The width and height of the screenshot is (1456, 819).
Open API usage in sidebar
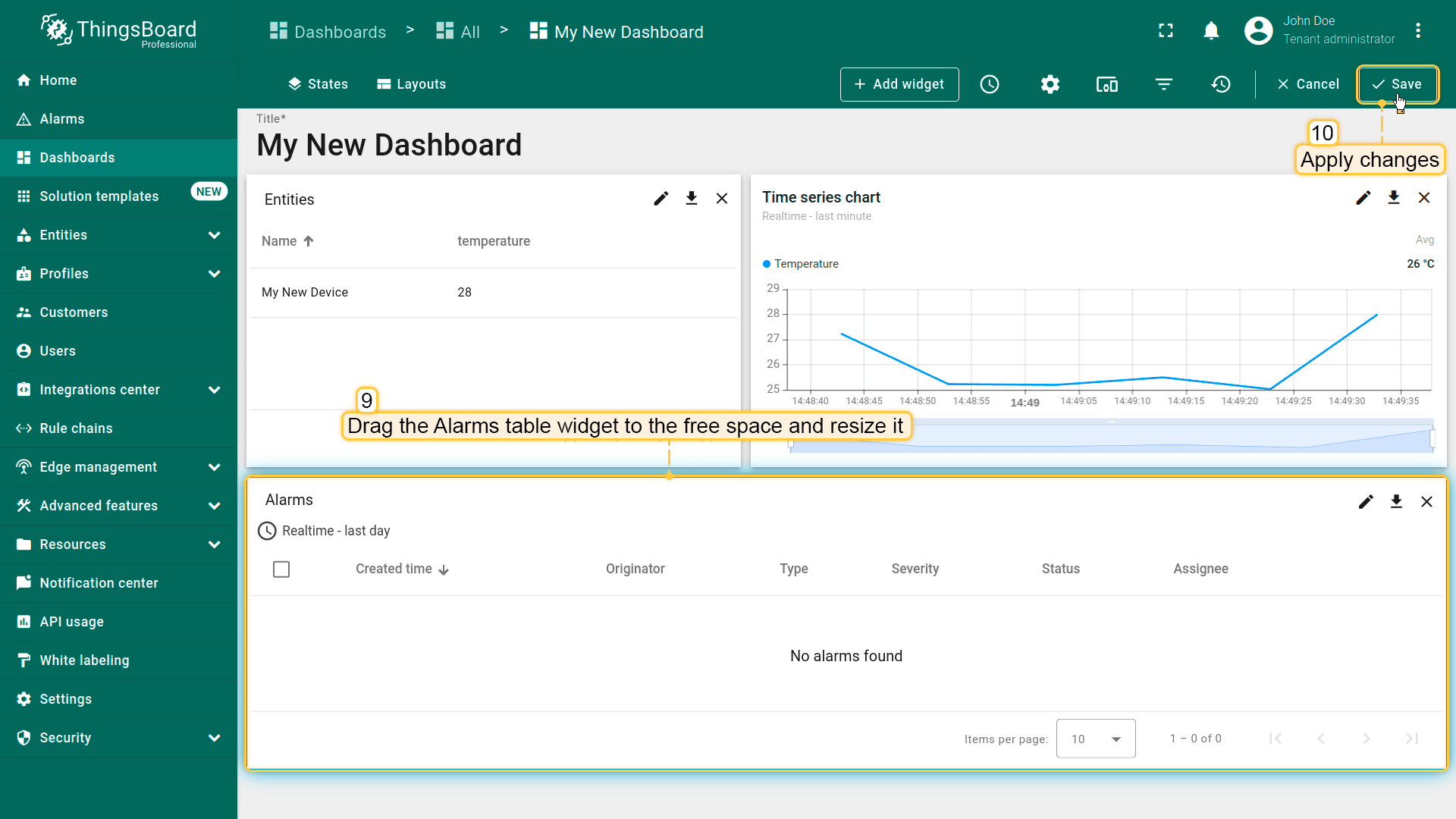coord(118,622)
